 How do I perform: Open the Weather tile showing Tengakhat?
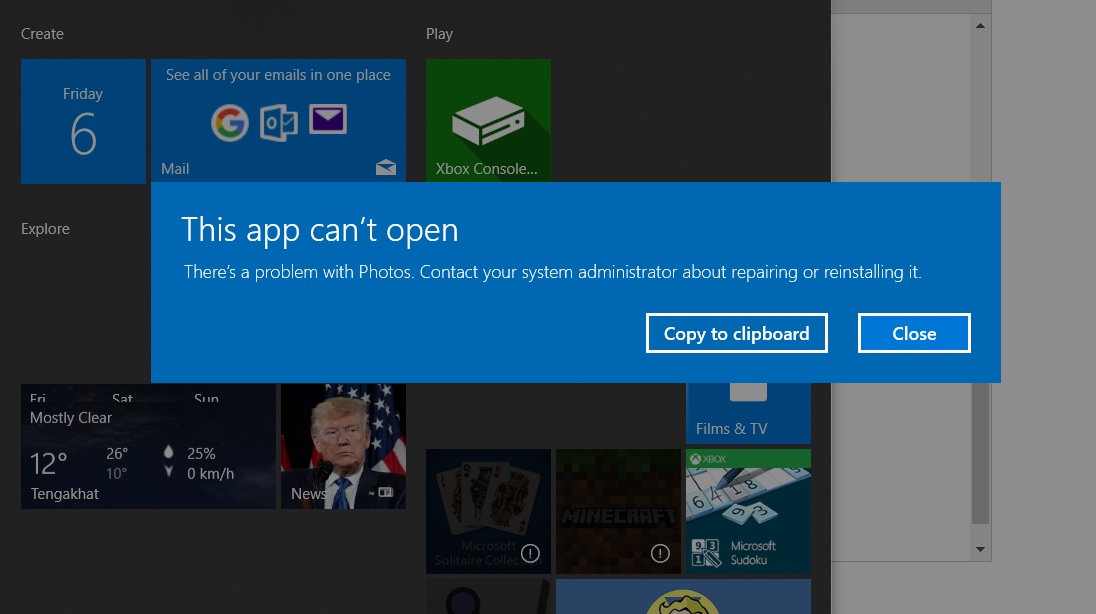pos(148,446)
